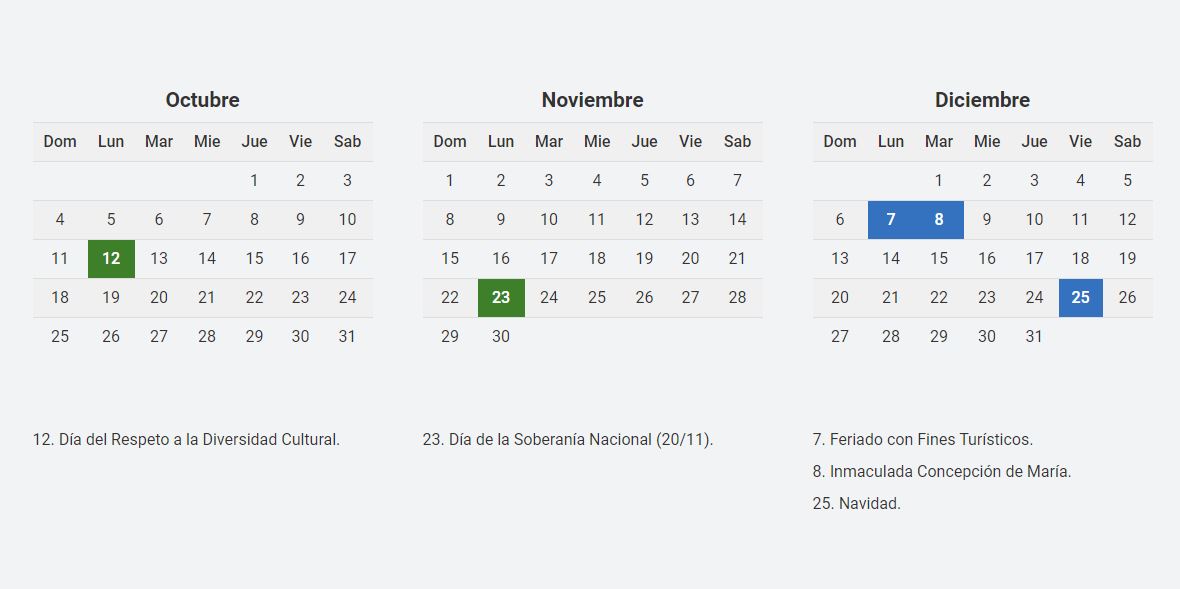Click the Navidad holiday entry
This screenshot has width=1180, height=589.
tap(857, 504)
